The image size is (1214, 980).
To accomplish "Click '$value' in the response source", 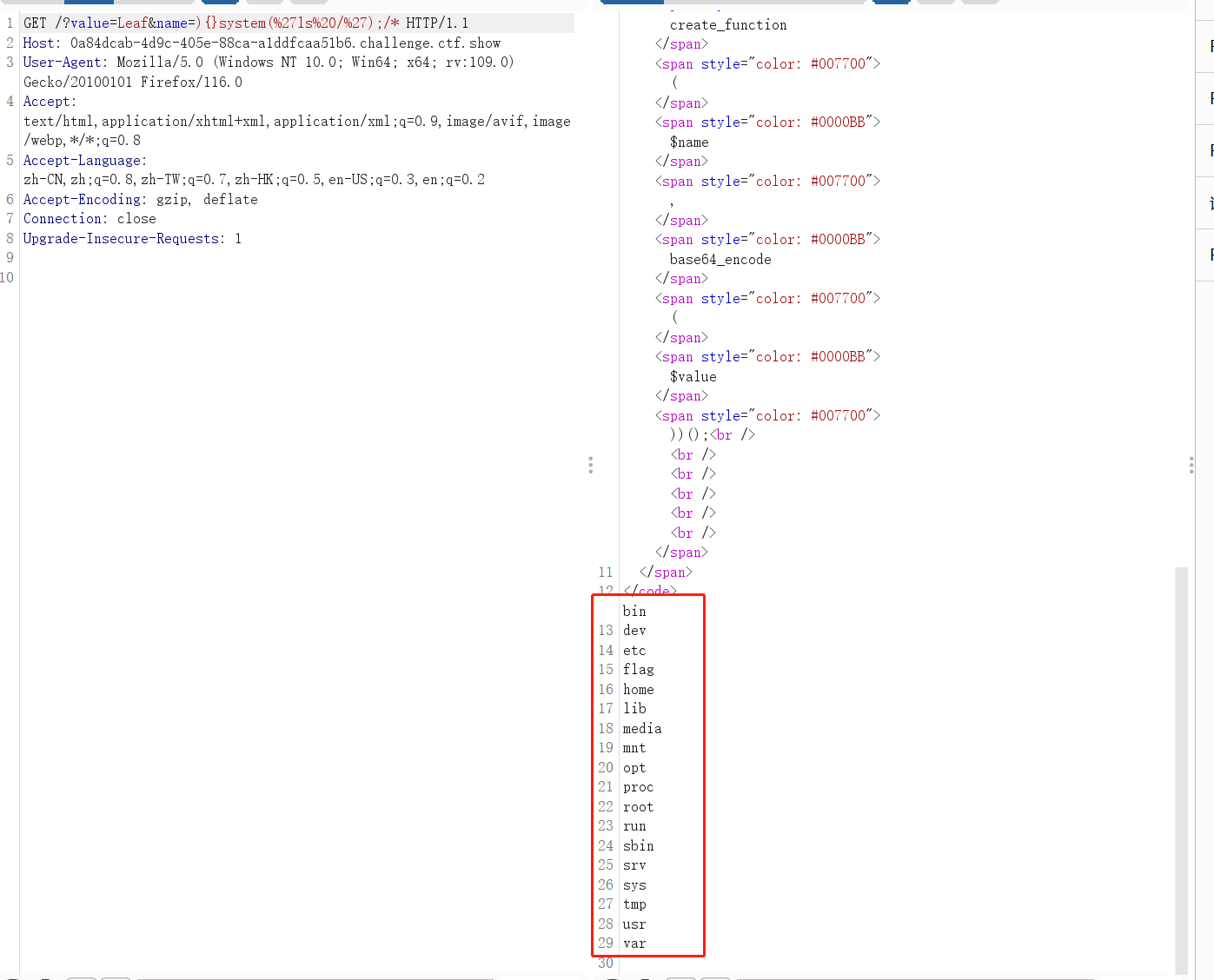I will coord(693,377).
